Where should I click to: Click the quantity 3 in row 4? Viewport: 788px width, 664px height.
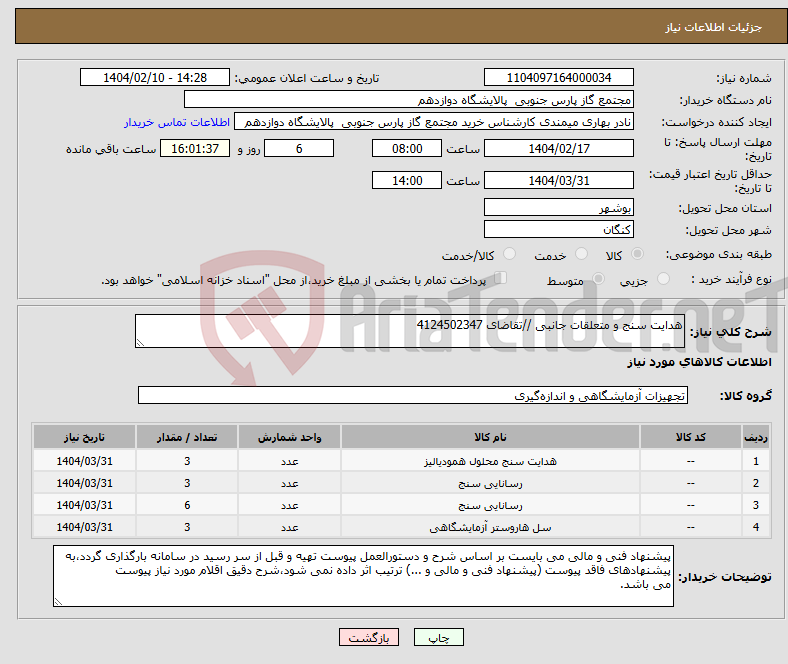tap(187, 527)
